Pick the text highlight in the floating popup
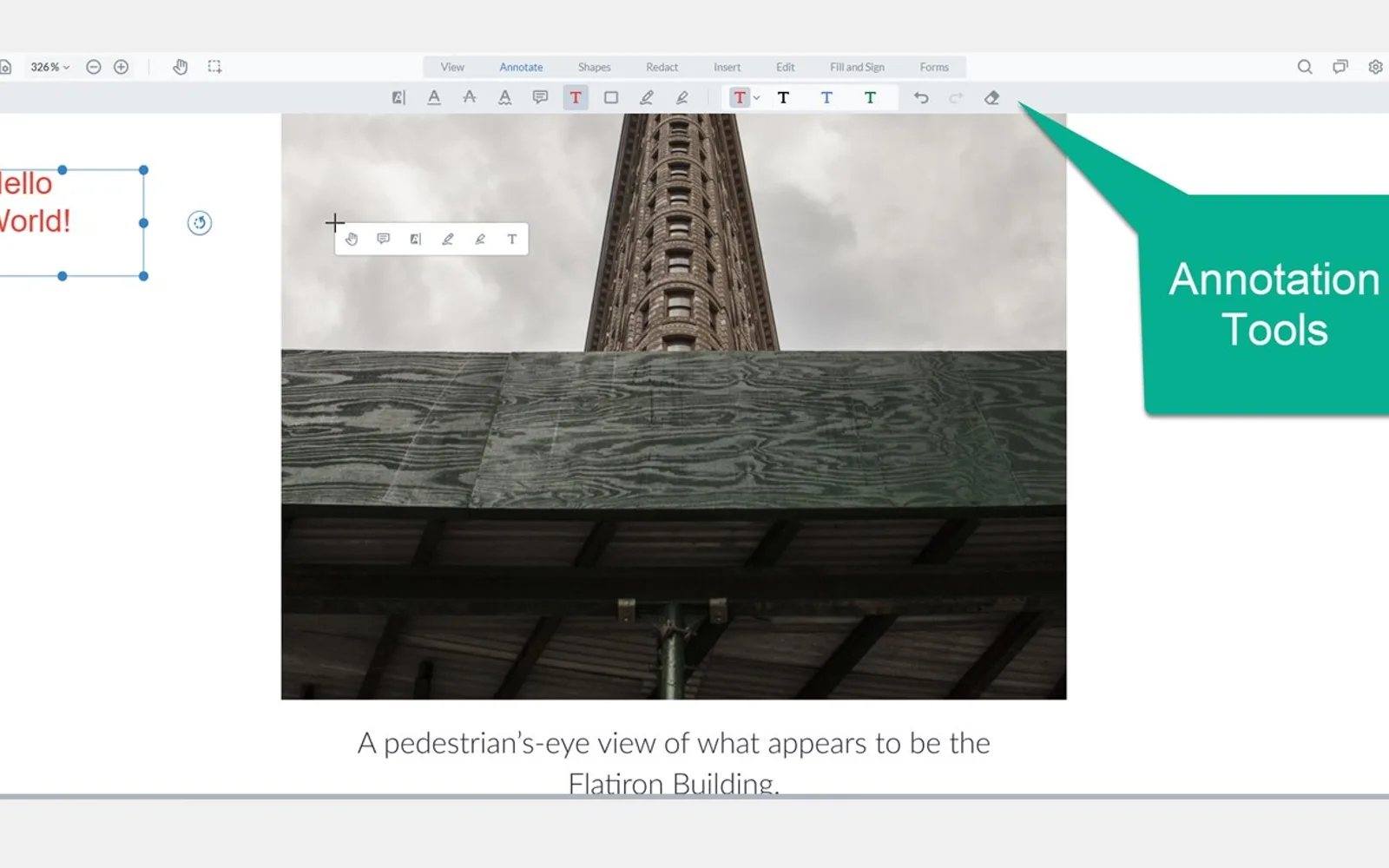Viewport: 1389px width, 868px height. pos(416,240)
